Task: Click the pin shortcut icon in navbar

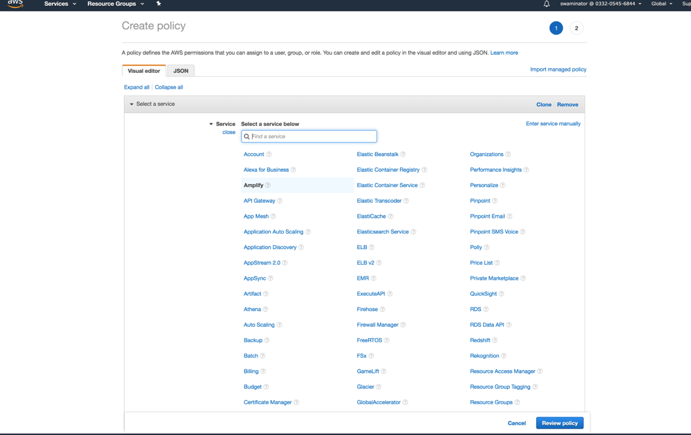Action: [x=159, y=4]
